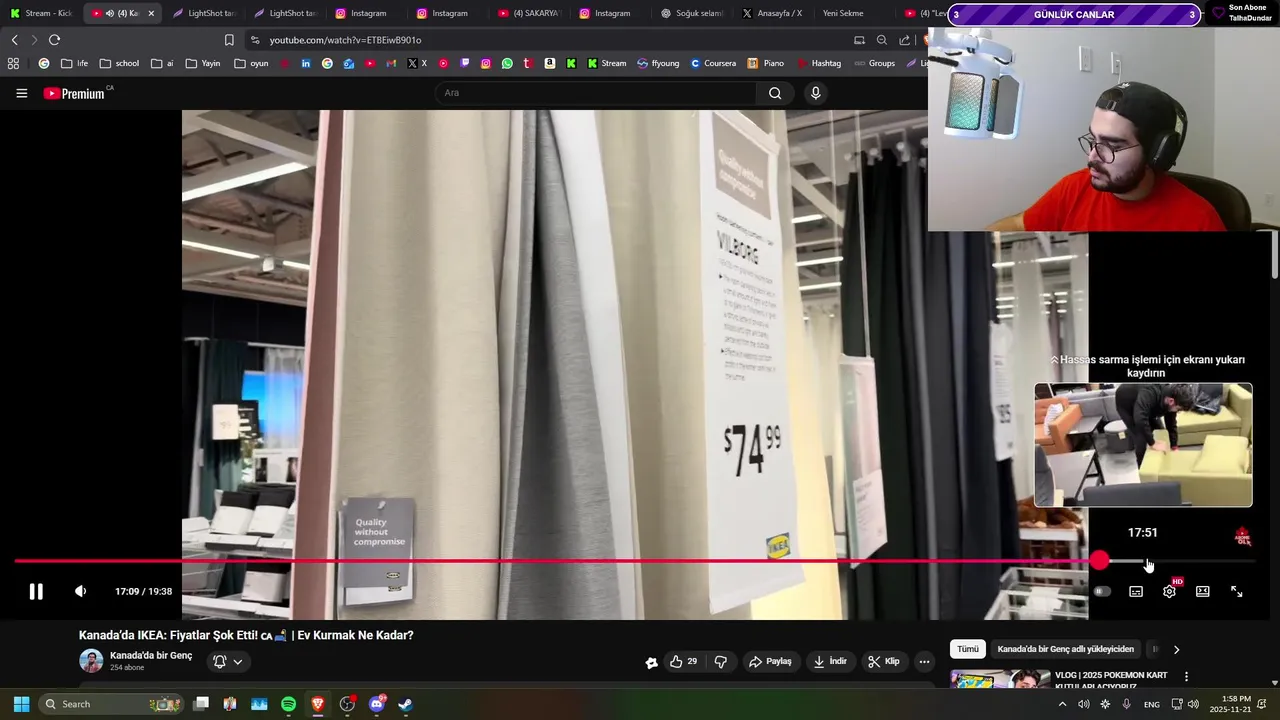Like the video with 29 likes

pos(685,661)
